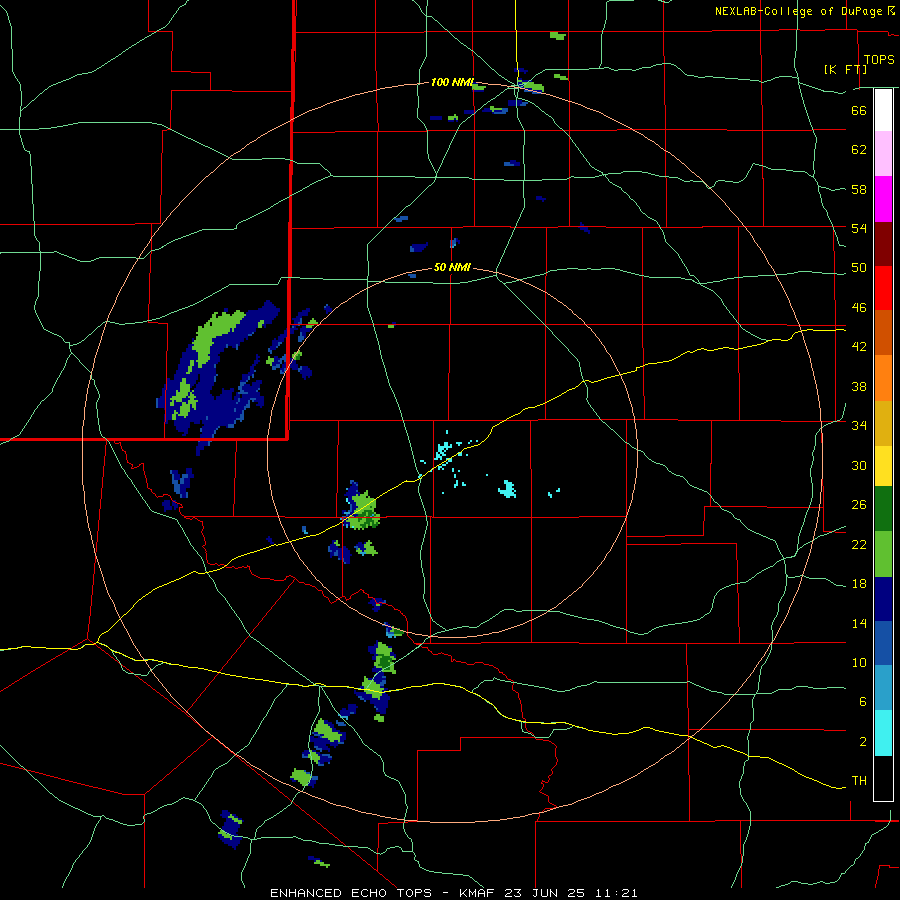Screen dimensions: 900x900
Task: Click the dark red legend swatch near 50
Action: tap(883, 244)
